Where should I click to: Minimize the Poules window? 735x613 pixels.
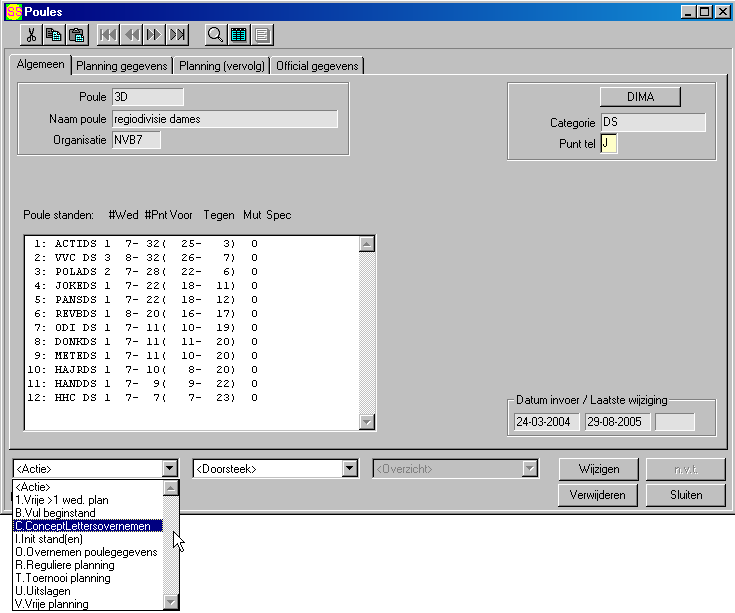[x=688, y=12]
